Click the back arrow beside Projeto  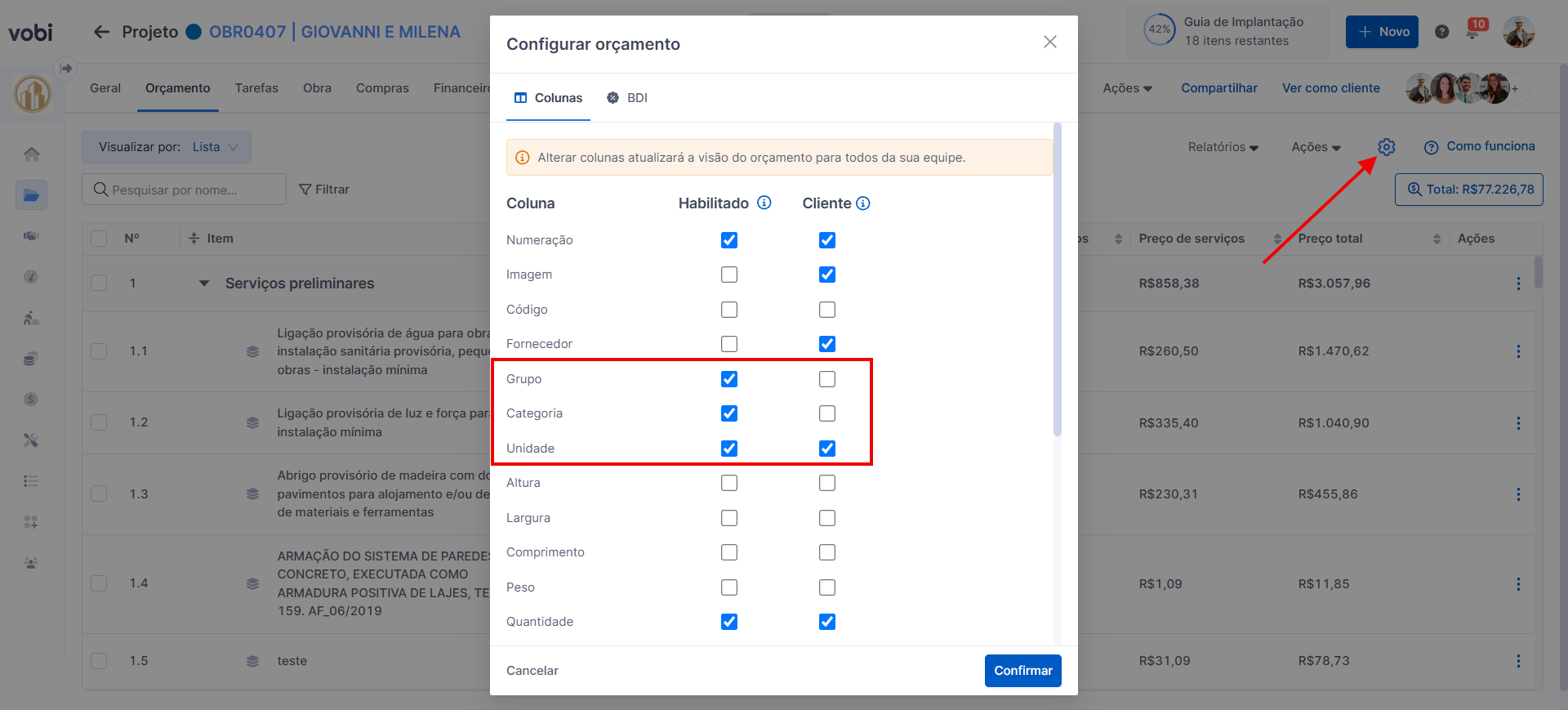(101, 32)
